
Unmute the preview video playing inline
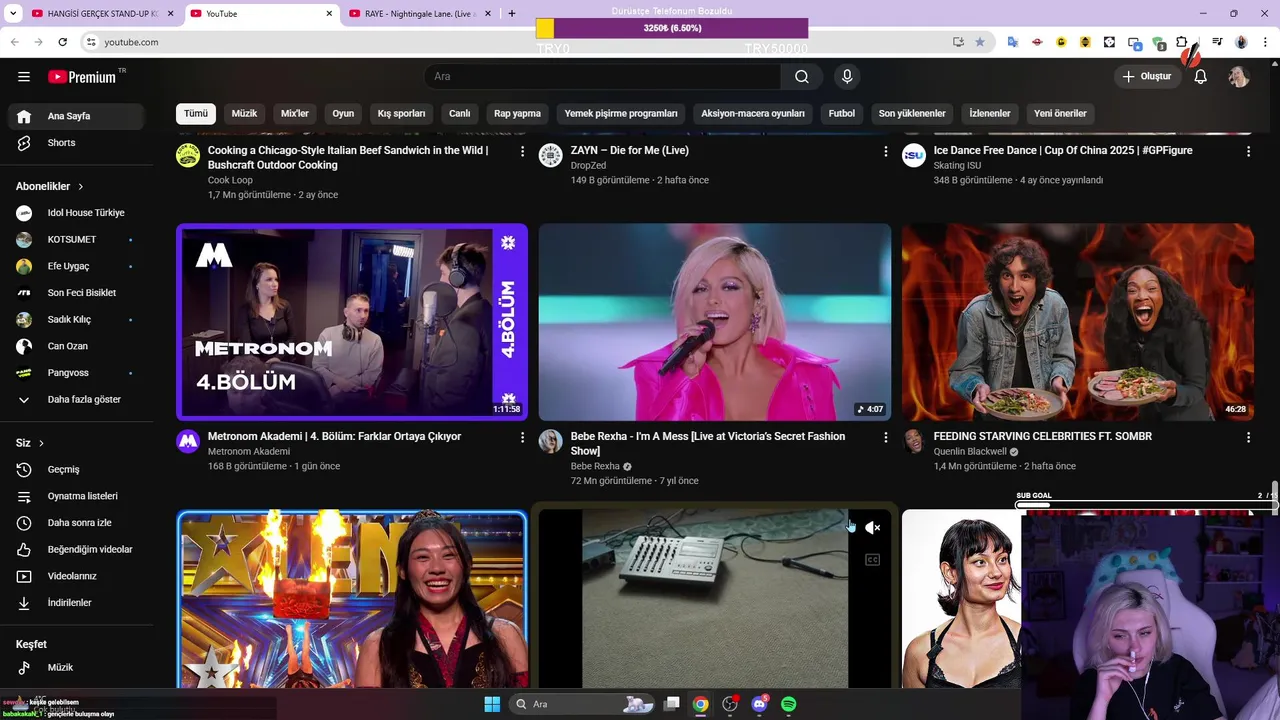(x=872, y=528)
